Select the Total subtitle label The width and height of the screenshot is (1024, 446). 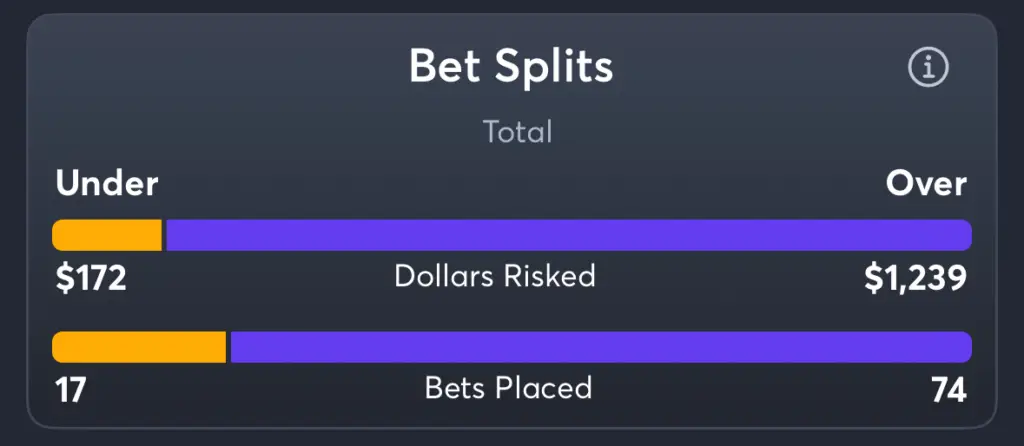[x=517, y=131]
